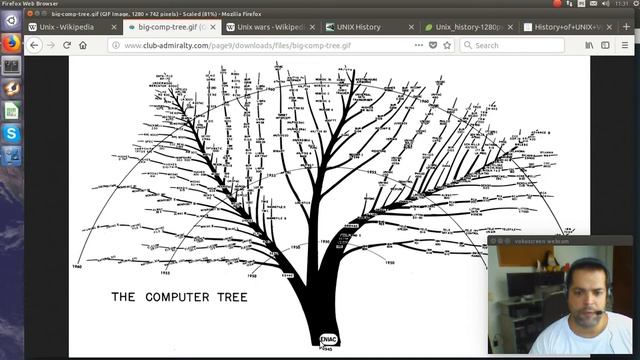Image resolution: width=640 pixels, height=360 pixels.
Task: Open the sound volume indicator
Action: (606, 3)
